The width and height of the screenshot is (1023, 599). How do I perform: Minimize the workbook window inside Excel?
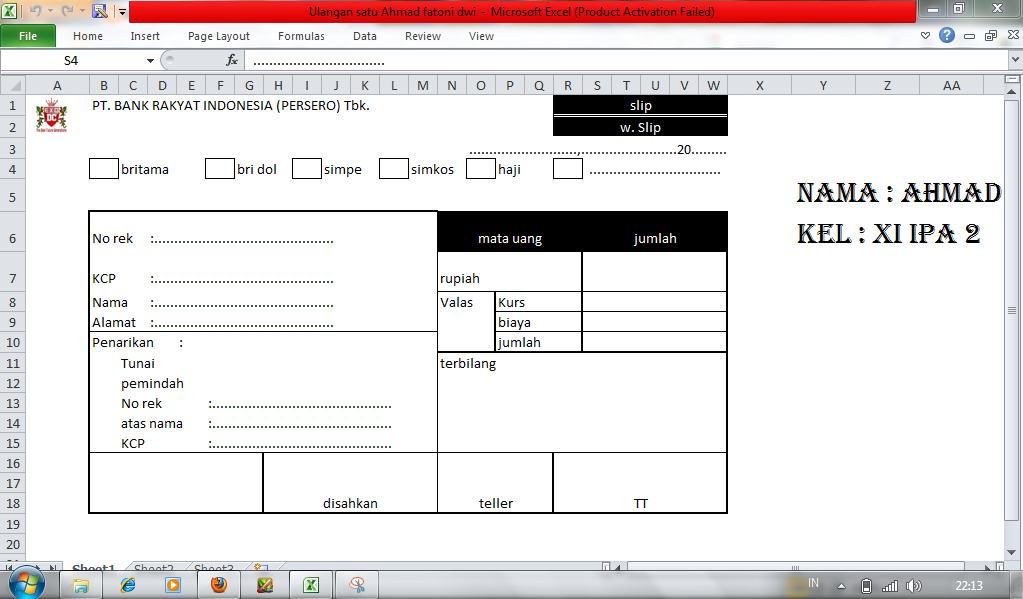pyautogui.click(x=970, y=37)
